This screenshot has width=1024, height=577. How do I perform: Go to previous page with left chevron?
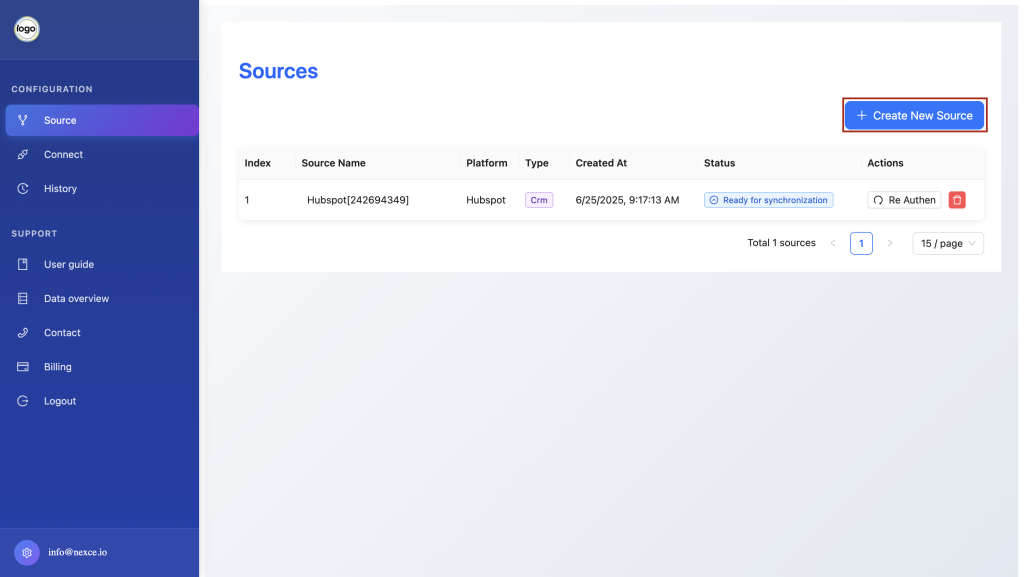tap(833, 243)
